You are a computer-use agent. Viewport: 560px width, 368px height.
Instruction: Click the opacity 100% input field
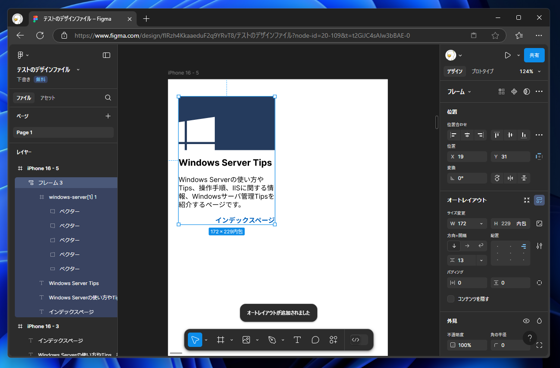(x=467, y=345)
